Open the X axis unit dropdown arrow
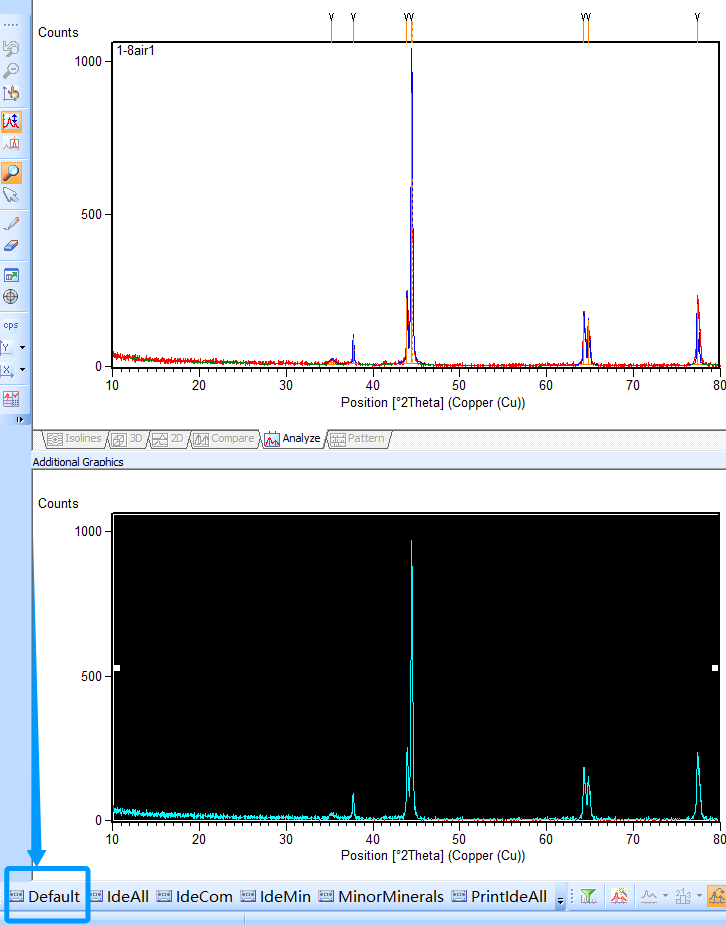This screenshot has height=926, width=726. point(22,370)
